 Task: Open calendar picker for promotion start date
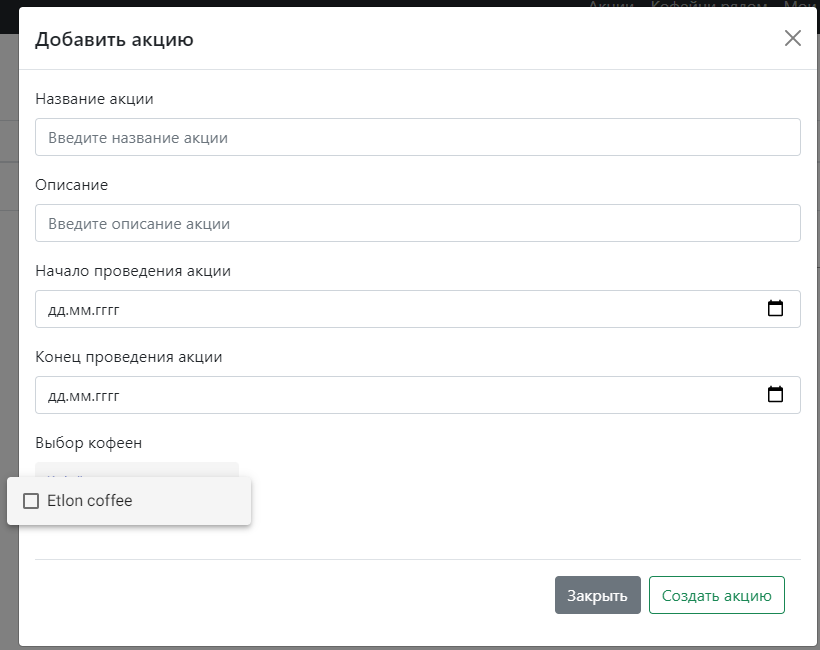[x=775, y=309]
